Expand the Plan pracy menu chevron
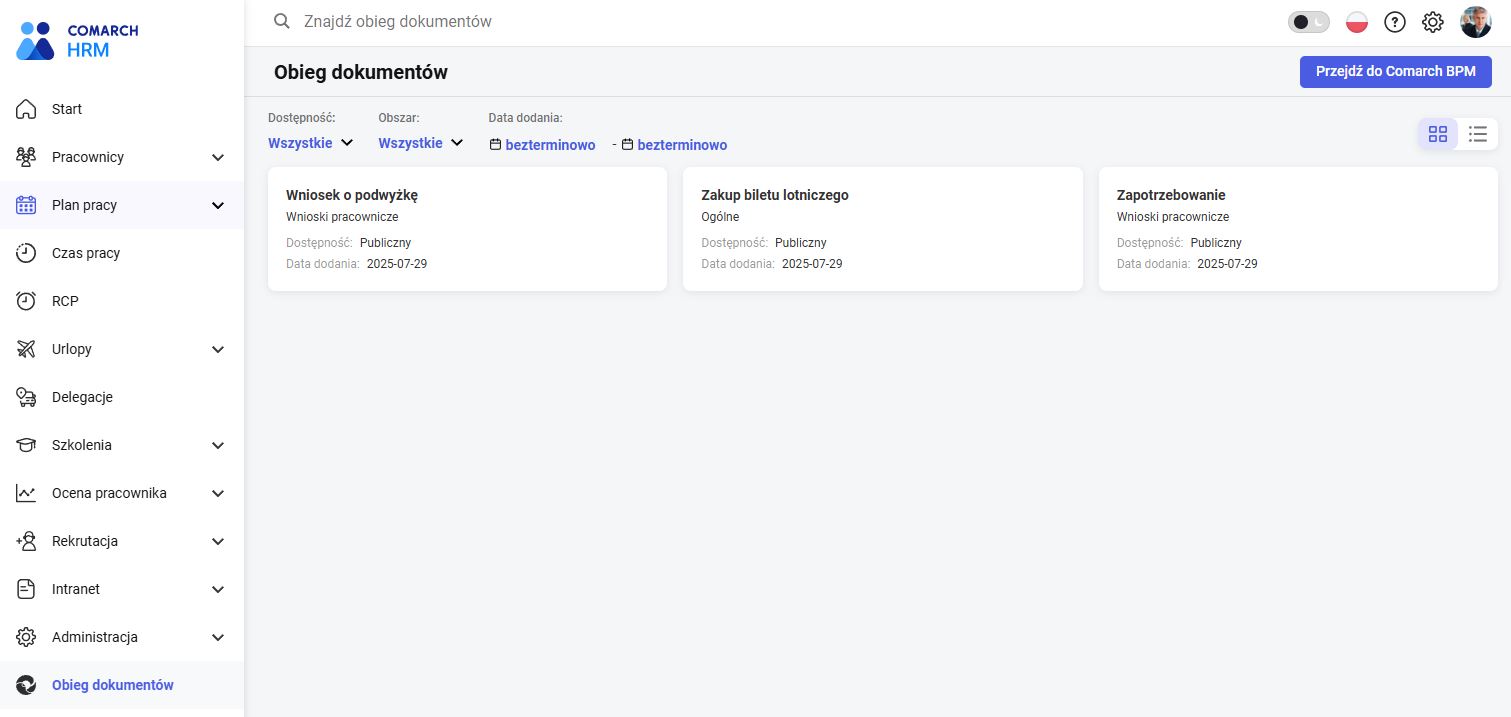This screenshot has height=717, width=1511. [218, 205]
